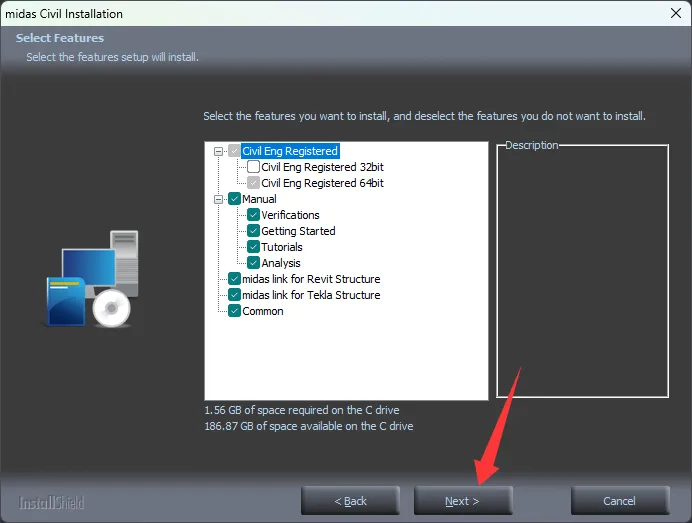Click the Select Features heading

click(x=60, y=38)
